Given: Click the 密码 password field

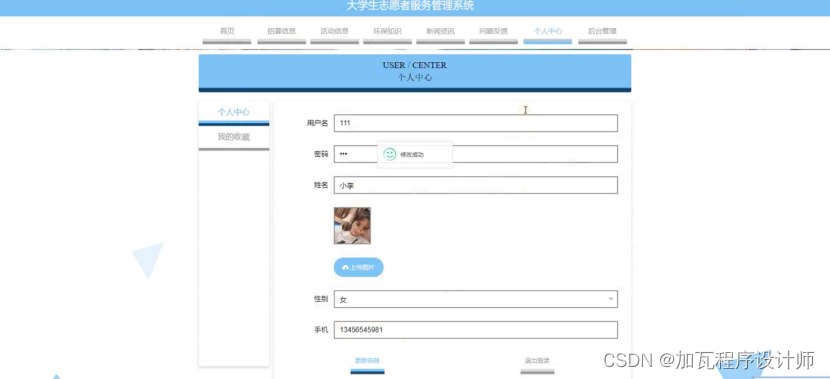Looking at the screenshot, I should pos(476,154).
